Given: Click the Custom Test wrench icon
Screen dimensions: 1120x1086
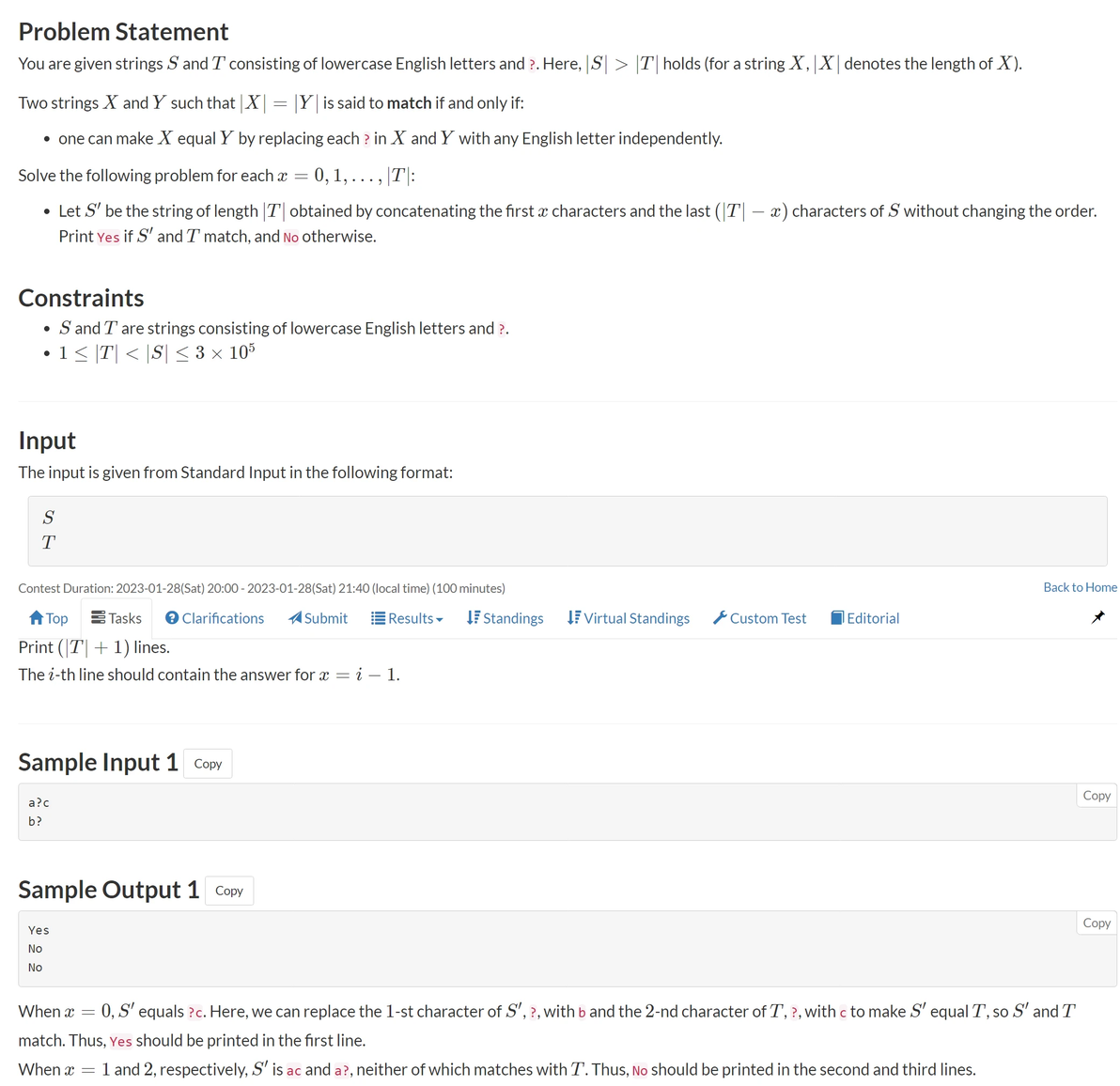Looking at the screenshot, I should 720,618.
